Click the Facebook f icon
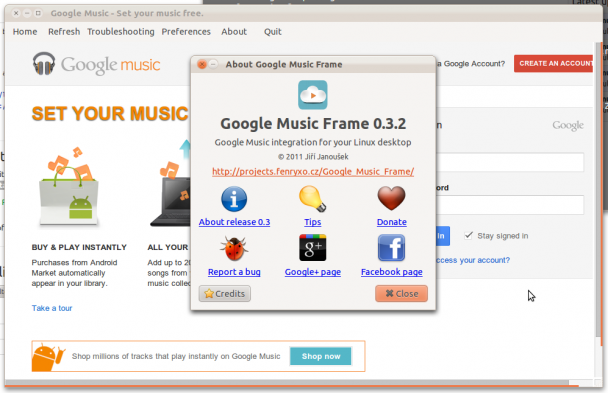The height and width of the screenshot is (393, 608). tap(391, 248)
